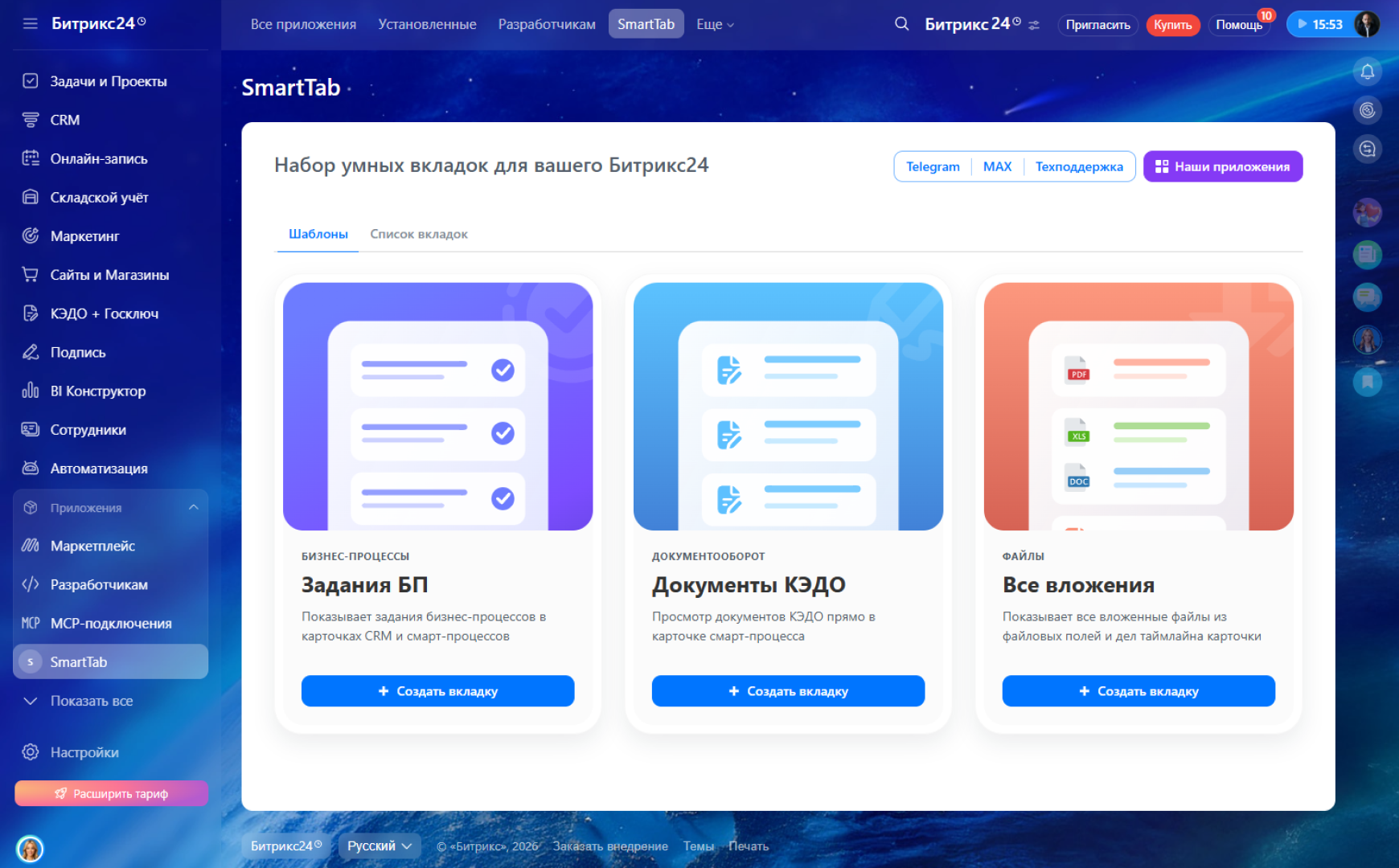Select the Шаблоны tab
1399x868 pixels.
[x=318, y=234]
